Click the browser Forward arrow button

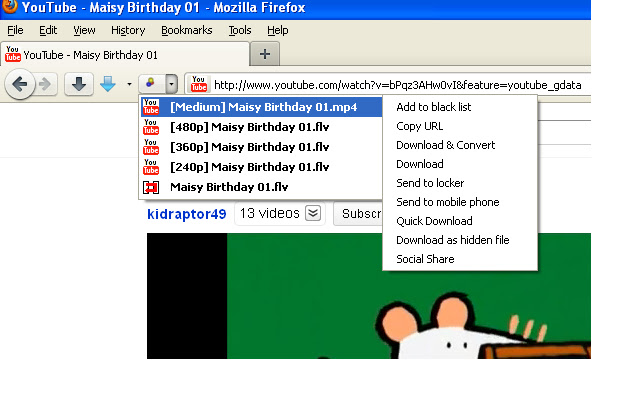click(x=45, y=84)
